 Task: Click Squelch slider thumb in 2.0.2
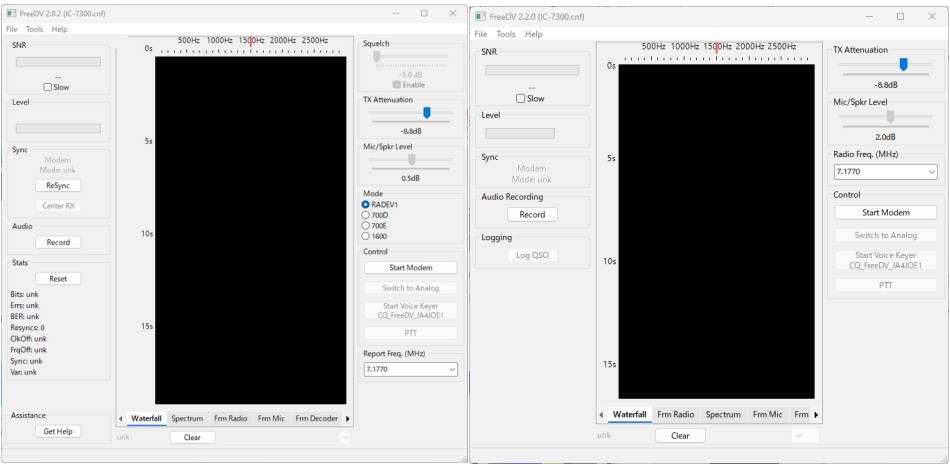[376, 56]
